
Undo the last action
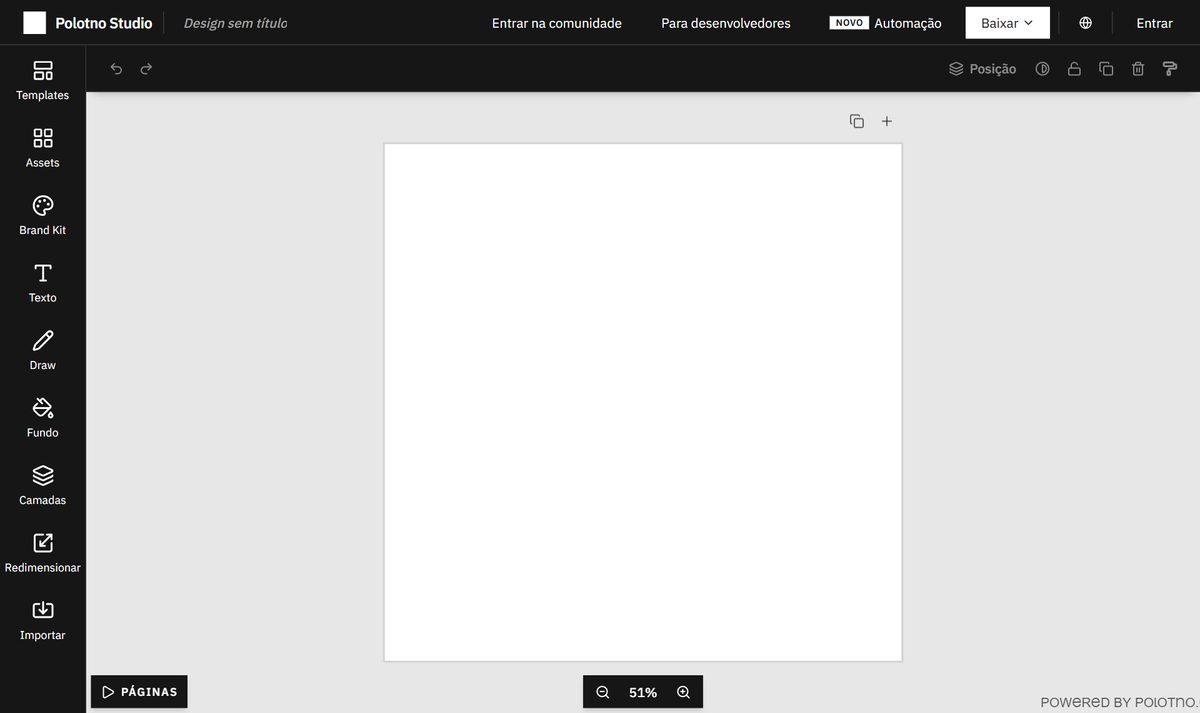click(116, 69)
